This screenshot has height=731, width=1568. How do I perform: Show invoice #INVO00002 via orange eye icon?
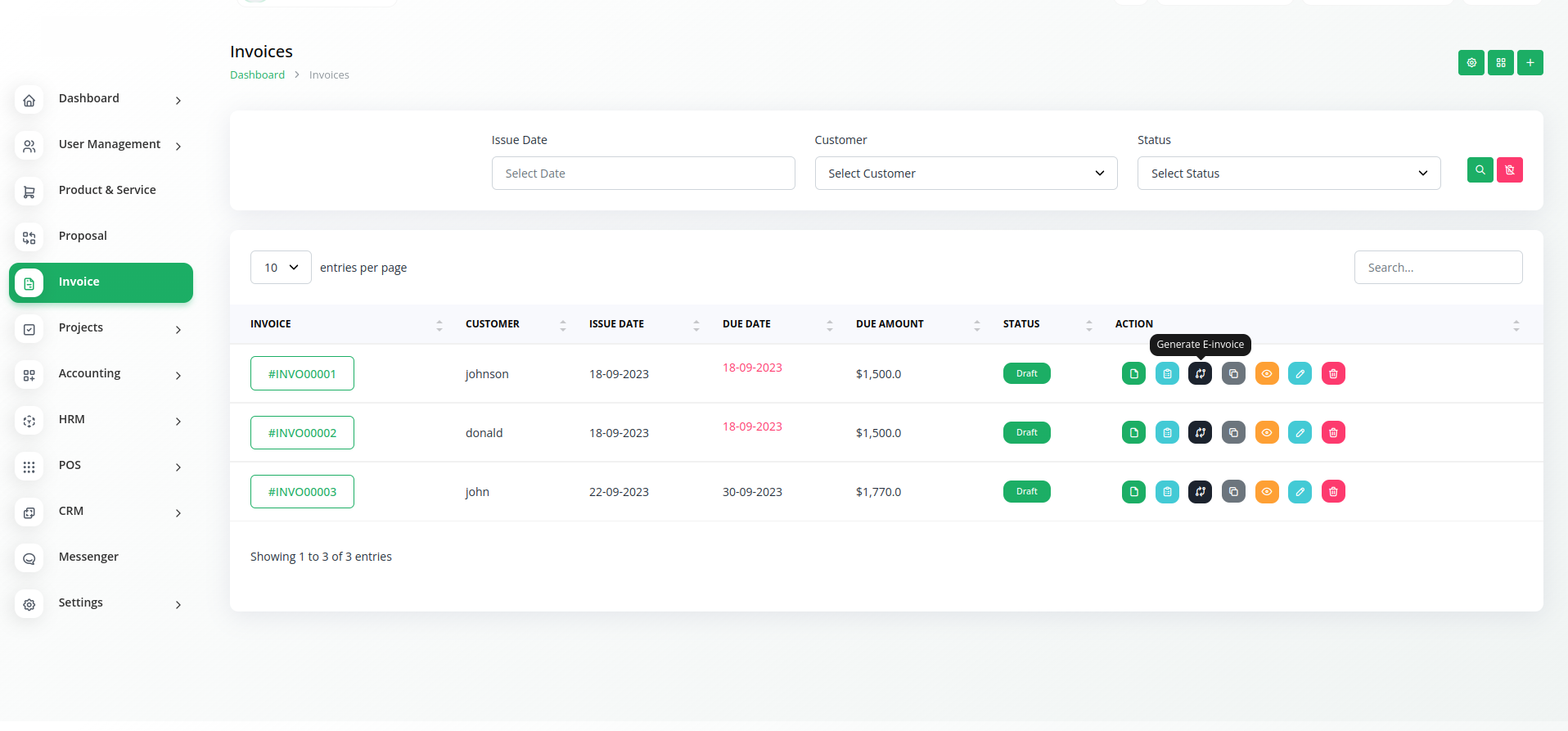[1267, 433]
